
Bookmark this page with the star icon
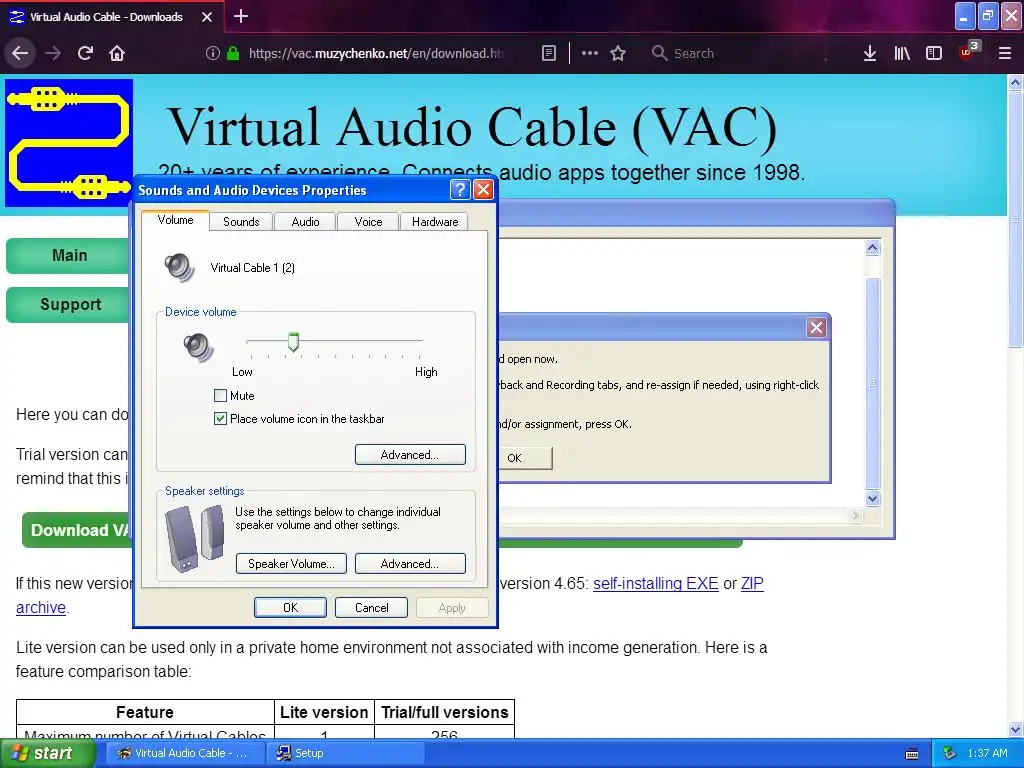point(618,54)
